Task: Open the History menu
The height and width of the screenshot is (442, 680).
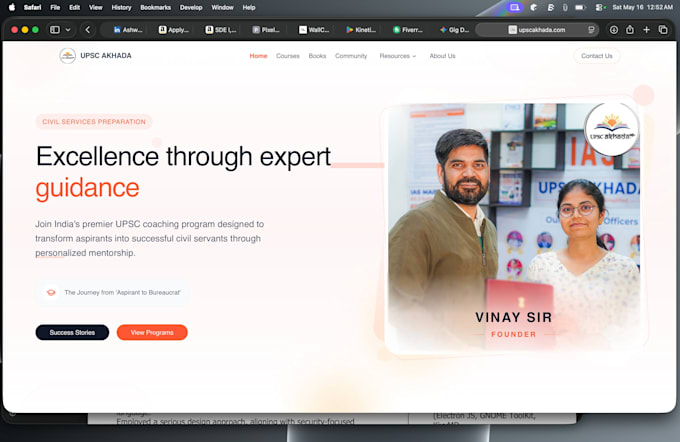Action: pos(121,7)
